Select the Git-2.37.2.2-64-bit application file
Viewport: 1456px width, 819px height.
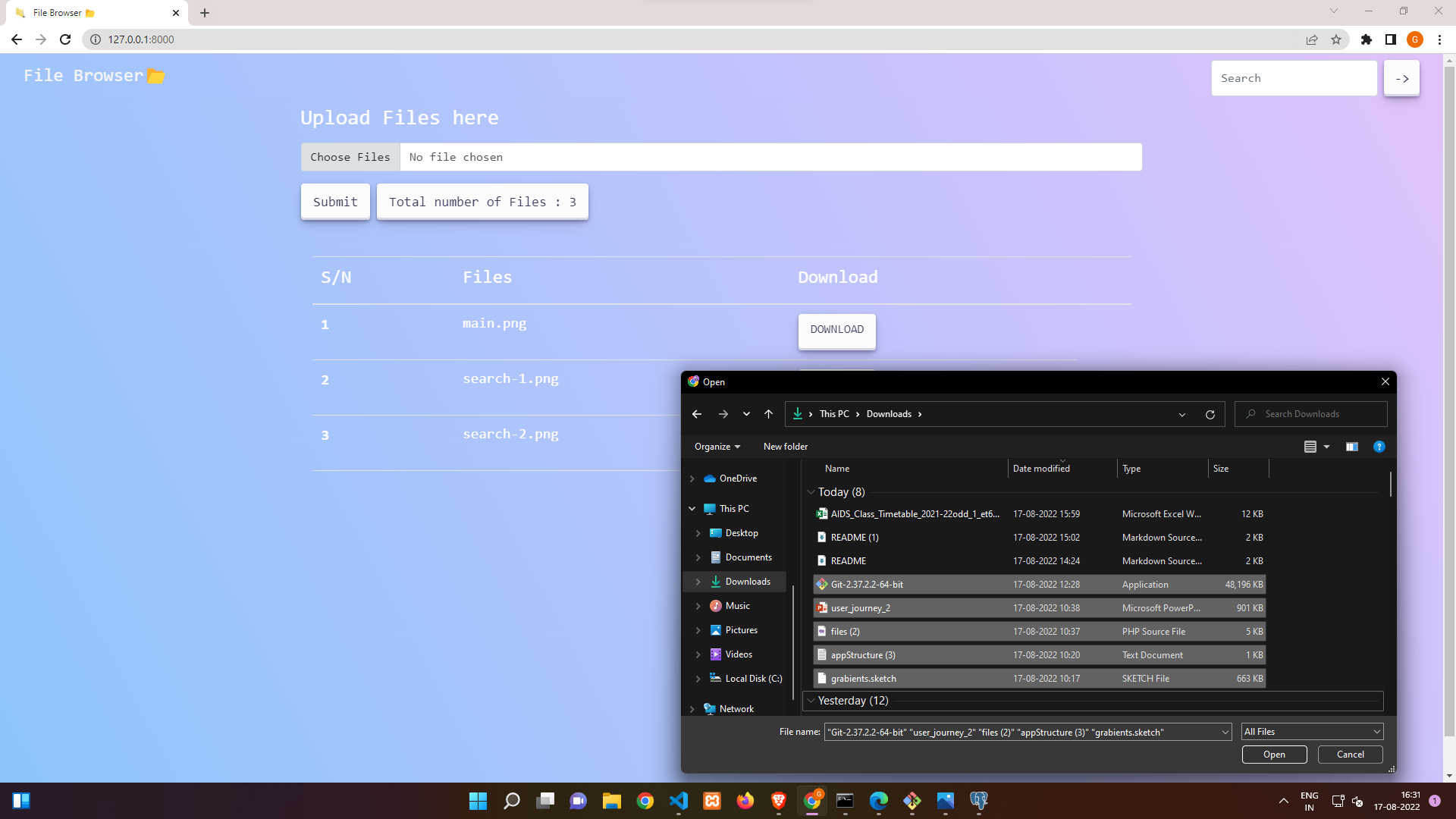866,584
